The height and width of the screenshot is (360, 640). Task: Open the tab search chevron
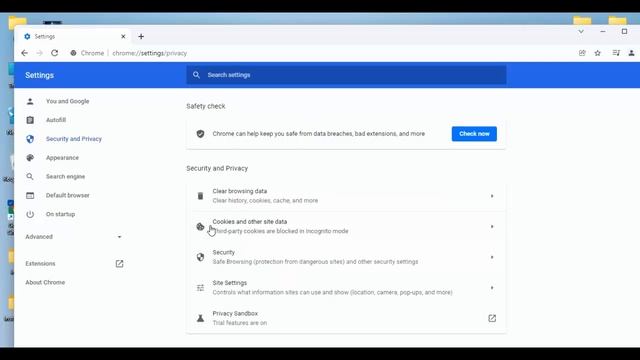(581, 31)
